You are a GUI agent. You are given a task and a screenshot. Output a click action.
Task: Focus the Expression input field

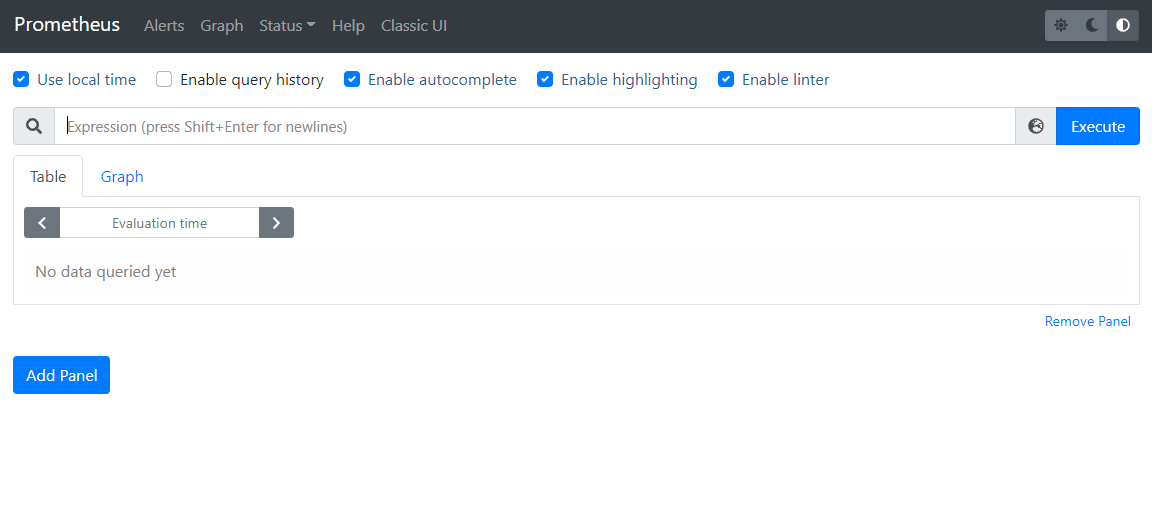535,126
